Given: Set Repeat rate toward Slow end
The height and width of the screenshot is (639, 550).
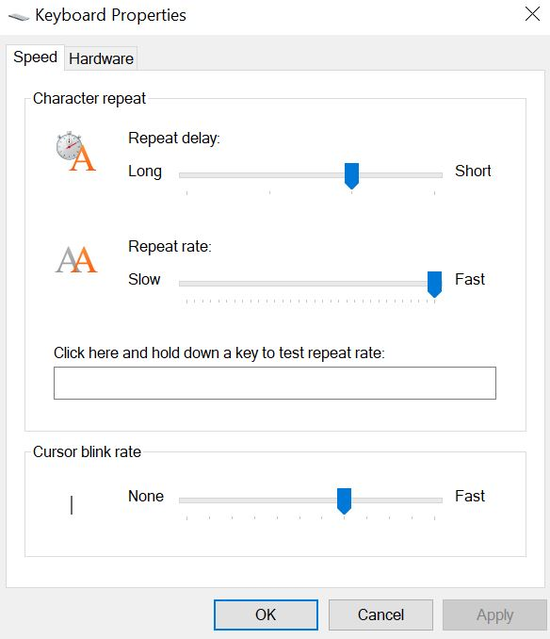Looking at the screenshot, I should pos(187,284).
